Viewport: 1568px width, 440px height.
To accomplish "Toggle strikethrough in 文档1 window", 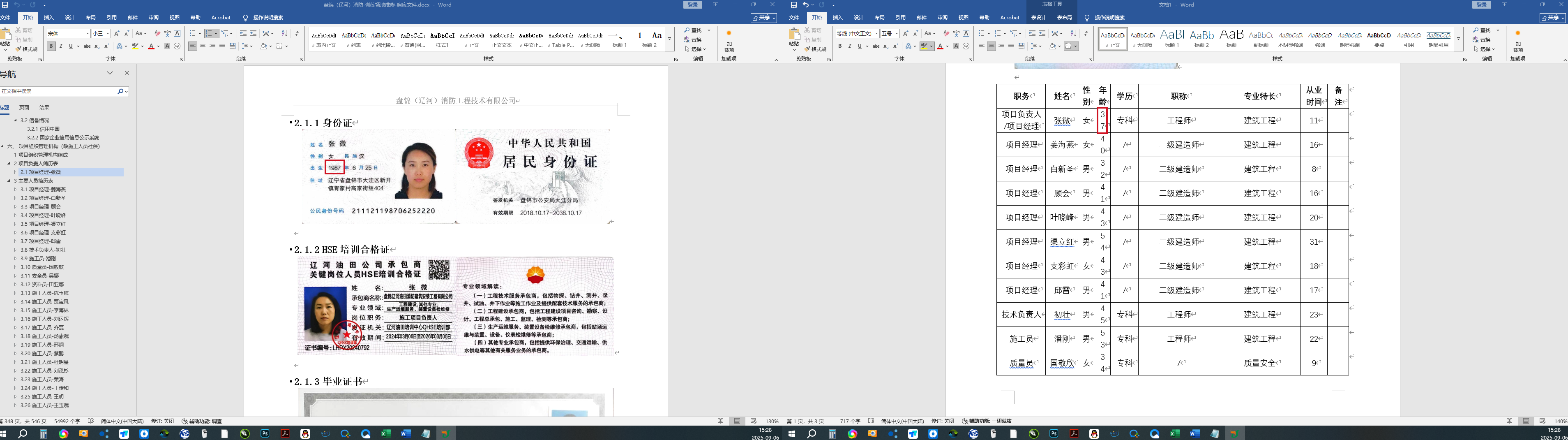I will pos(875,46).
